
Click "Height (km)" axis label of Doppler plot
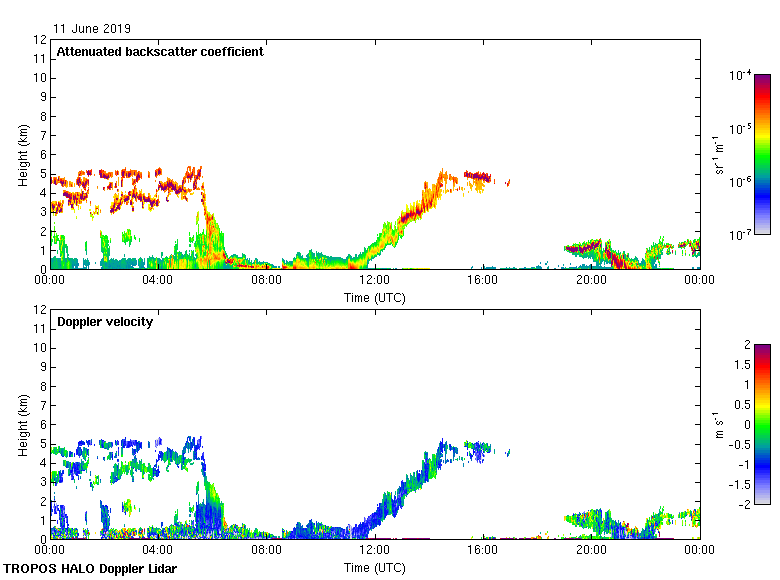click(23, 424)
